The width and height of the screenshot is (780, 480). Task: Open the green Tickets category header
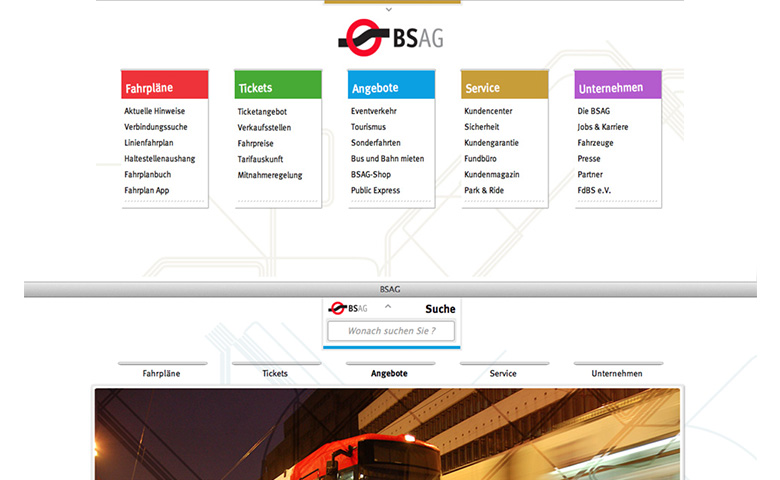(x=278, y=85)
